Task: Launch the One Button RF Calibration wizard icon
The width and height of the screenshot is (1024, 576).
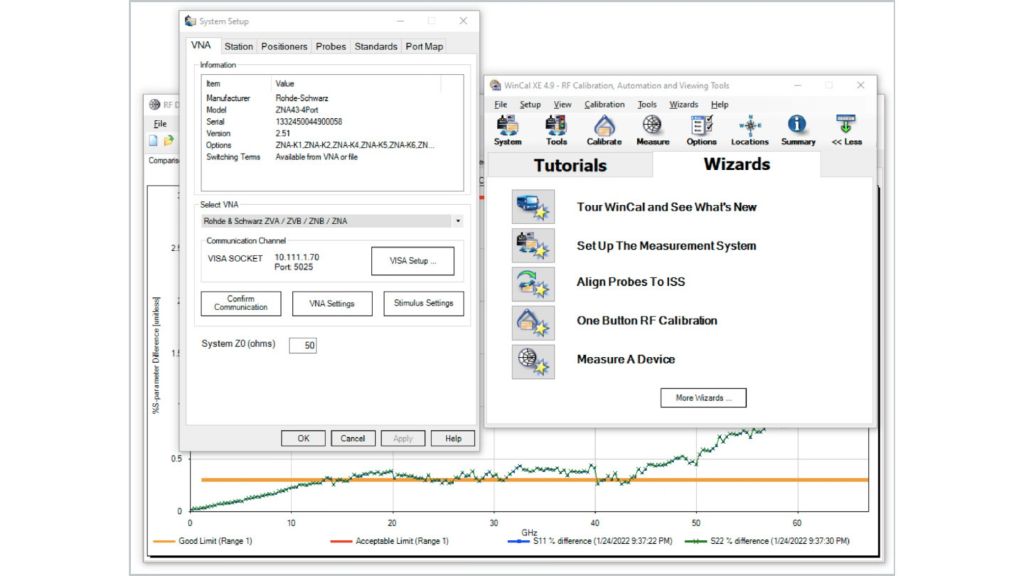Action: [530, 322]
